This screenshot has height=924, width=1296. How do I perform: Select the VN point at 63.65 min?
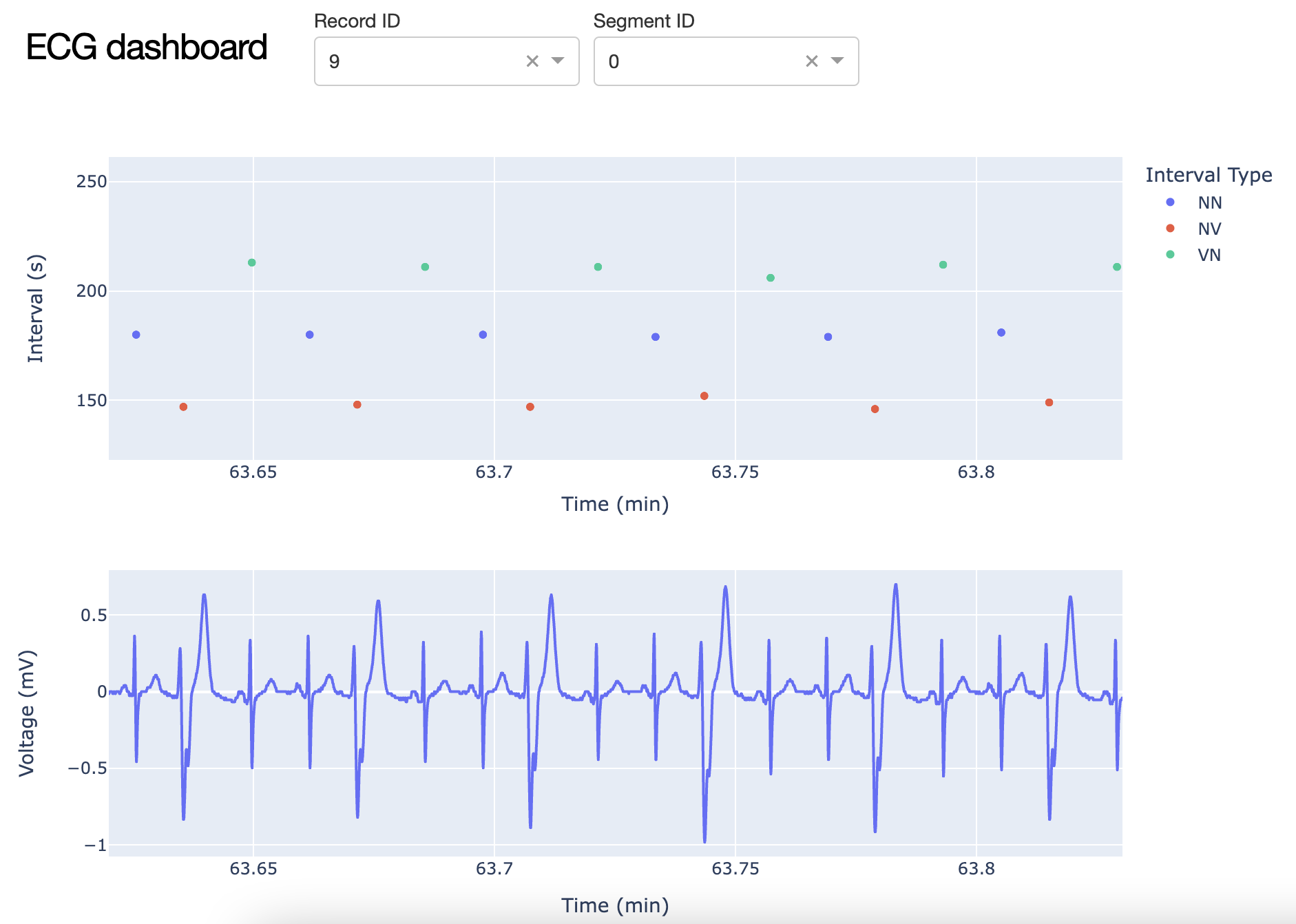tap(252, 262)
